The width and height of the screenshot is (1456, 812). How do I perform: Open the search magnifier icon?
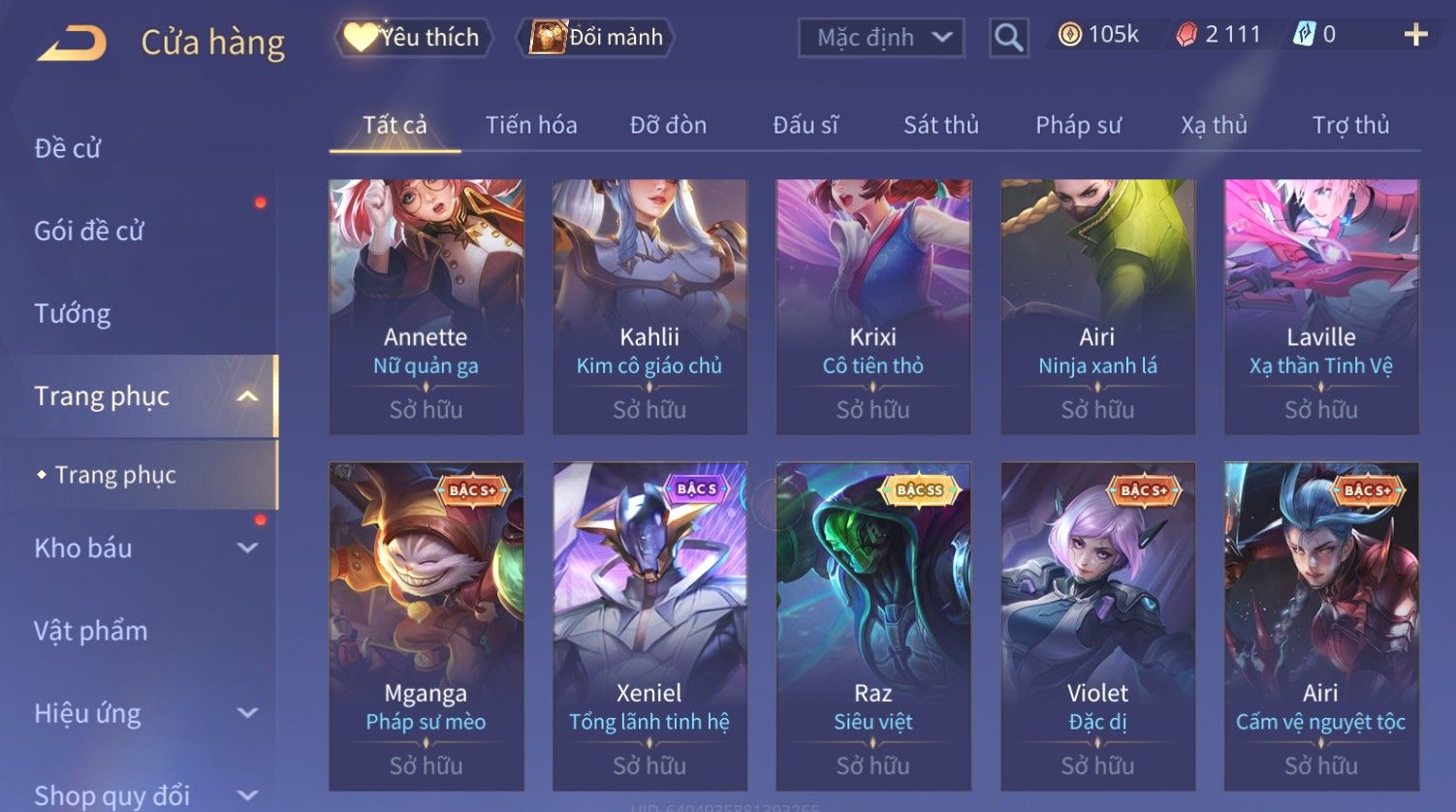[x=1009, y=38]
